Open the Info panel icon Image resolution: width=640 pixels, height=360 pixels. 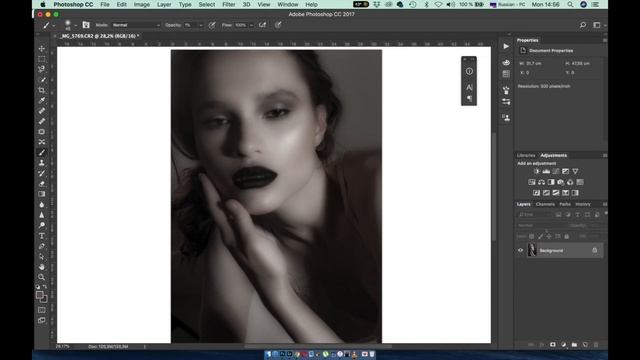click(x=469, y=71)
